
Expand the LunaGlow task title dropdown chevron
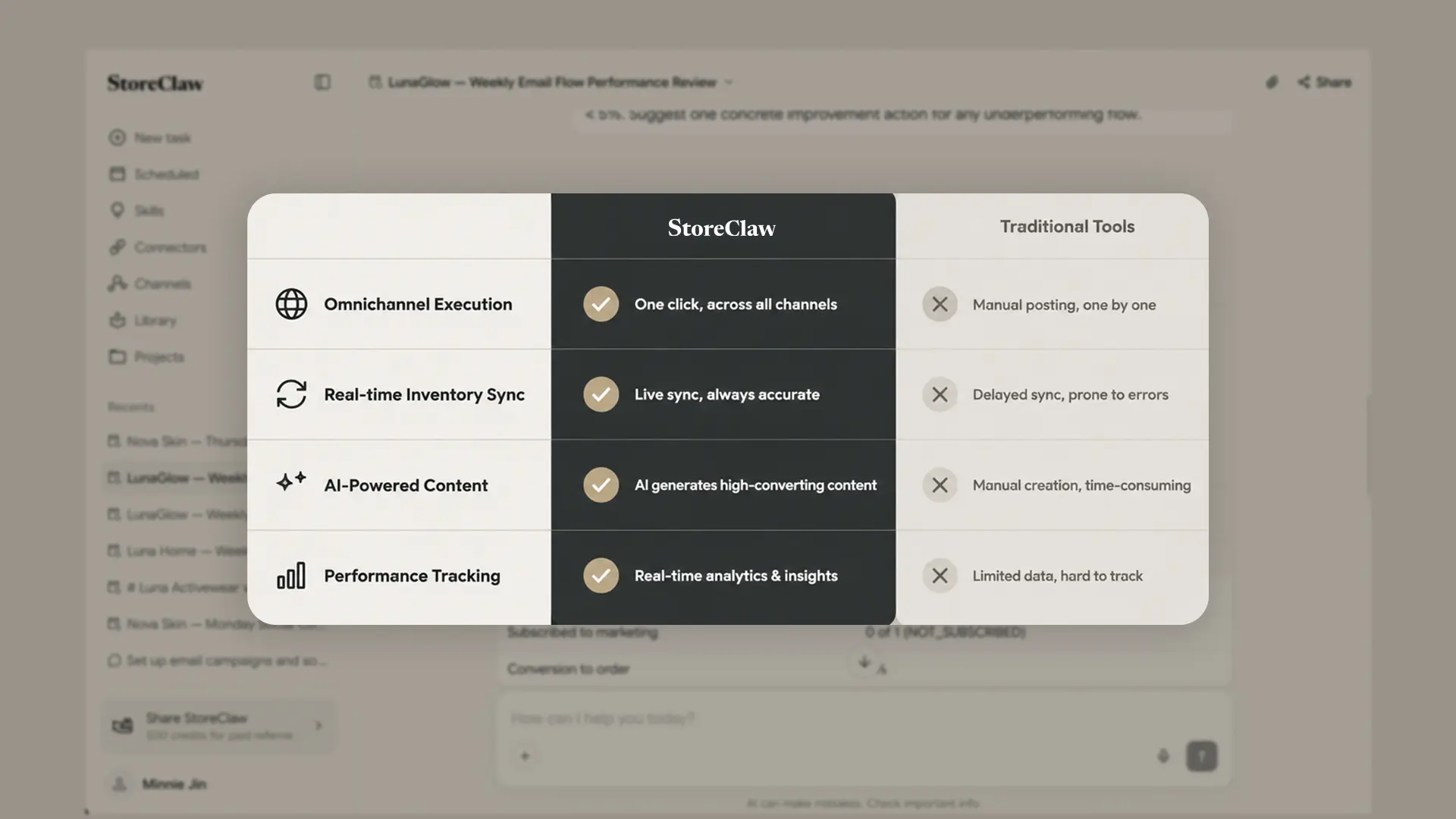coord(729,82)
